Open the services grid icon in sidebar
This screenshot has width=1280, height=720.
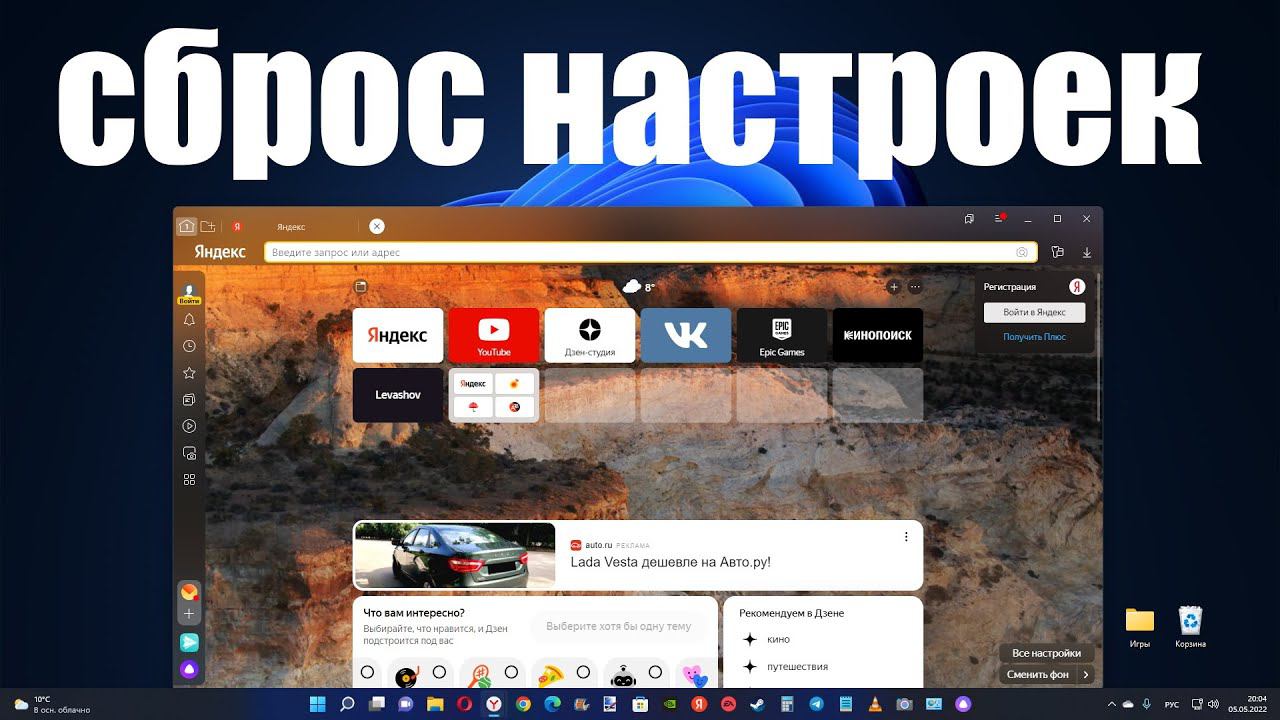[189, 480]
